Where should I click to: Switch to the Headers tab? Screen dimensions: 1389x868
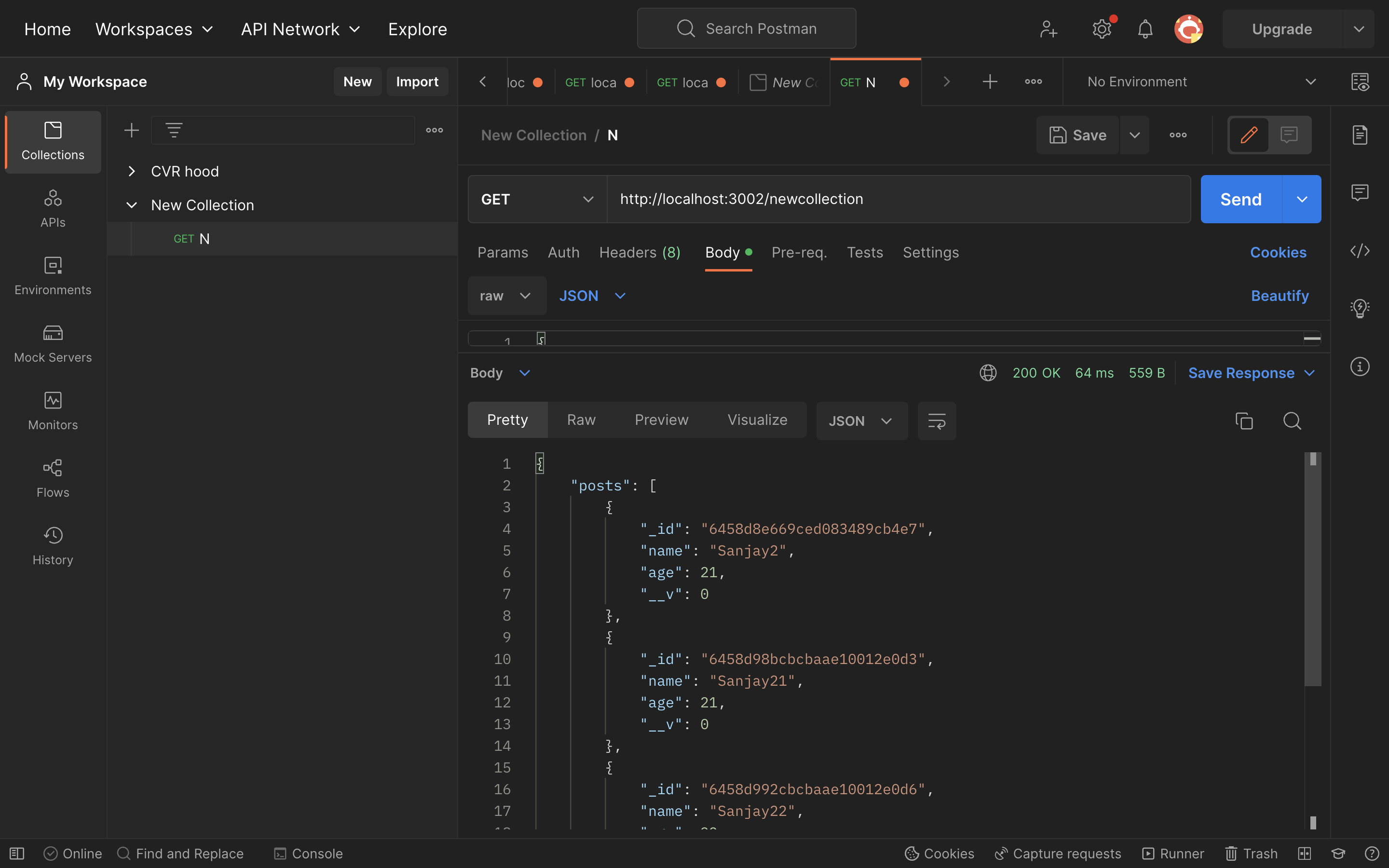[640, 253]
